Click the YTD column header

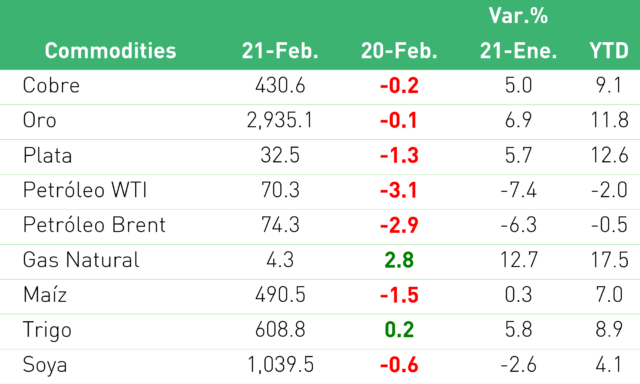pos(609,51)
